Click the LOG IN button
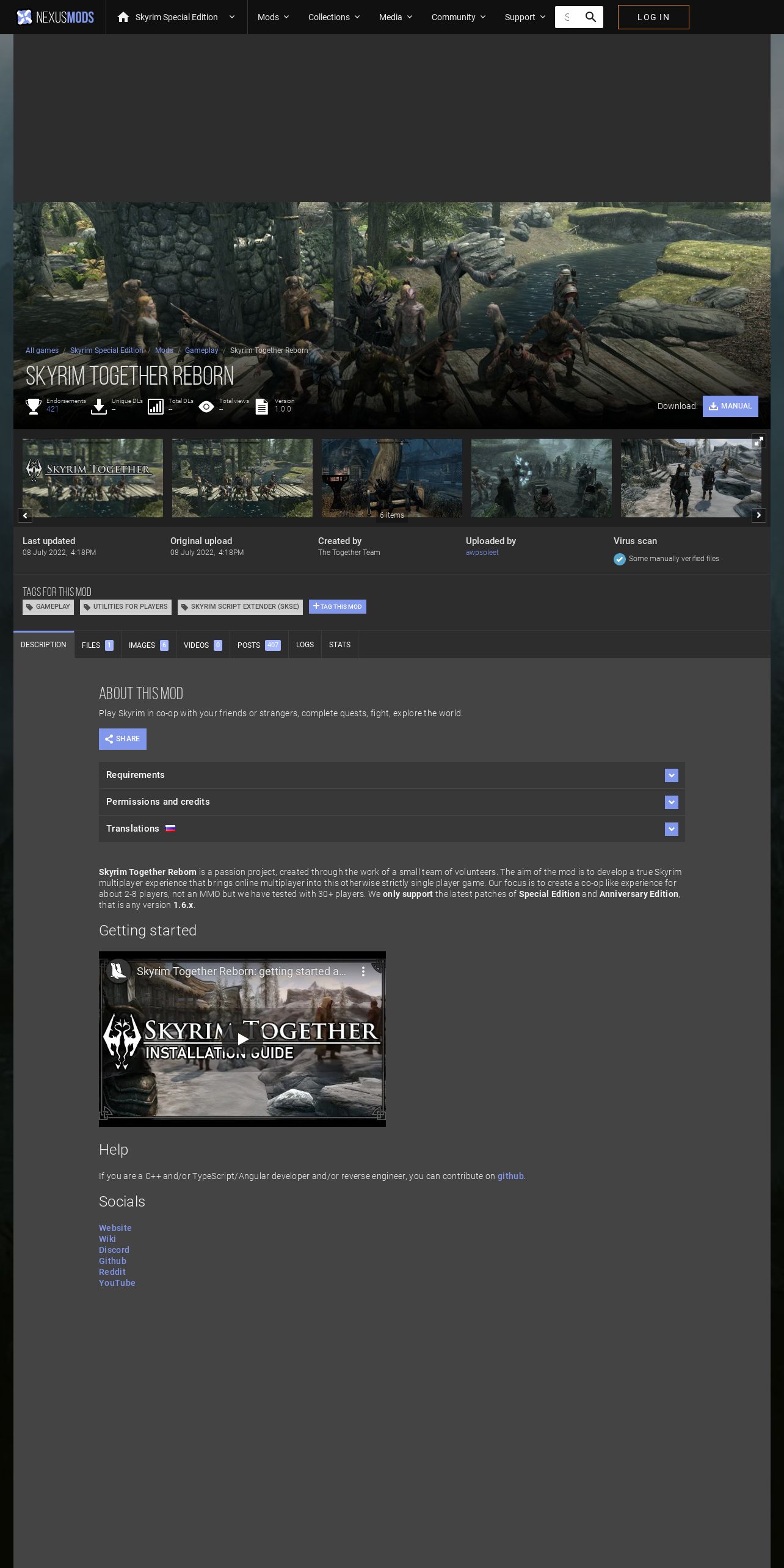Viewport: 784px width, 1568px height. [x=653, y=17]
